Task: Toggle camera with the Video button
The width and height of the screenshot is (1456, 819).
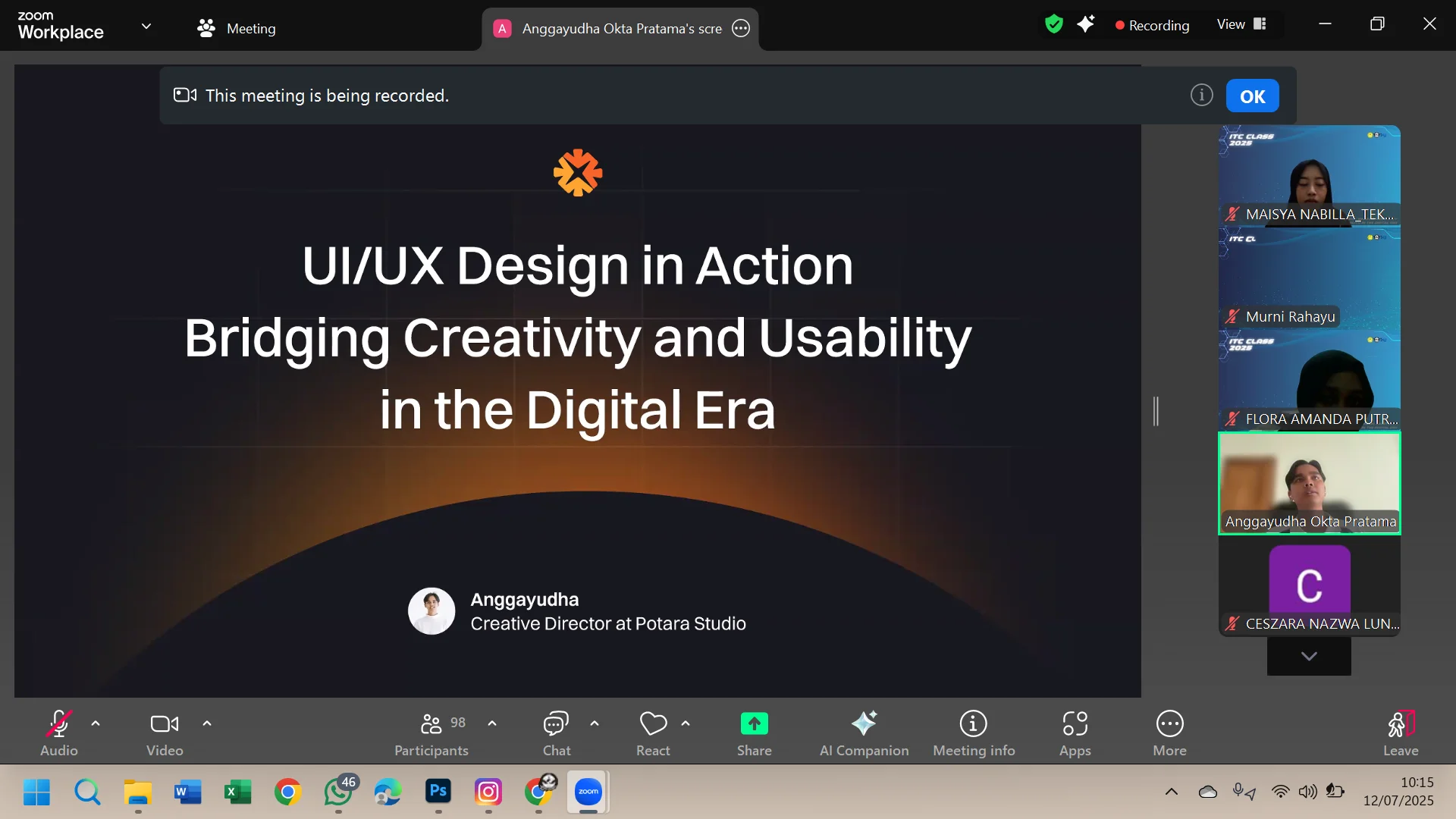Action: coord(165,733)
